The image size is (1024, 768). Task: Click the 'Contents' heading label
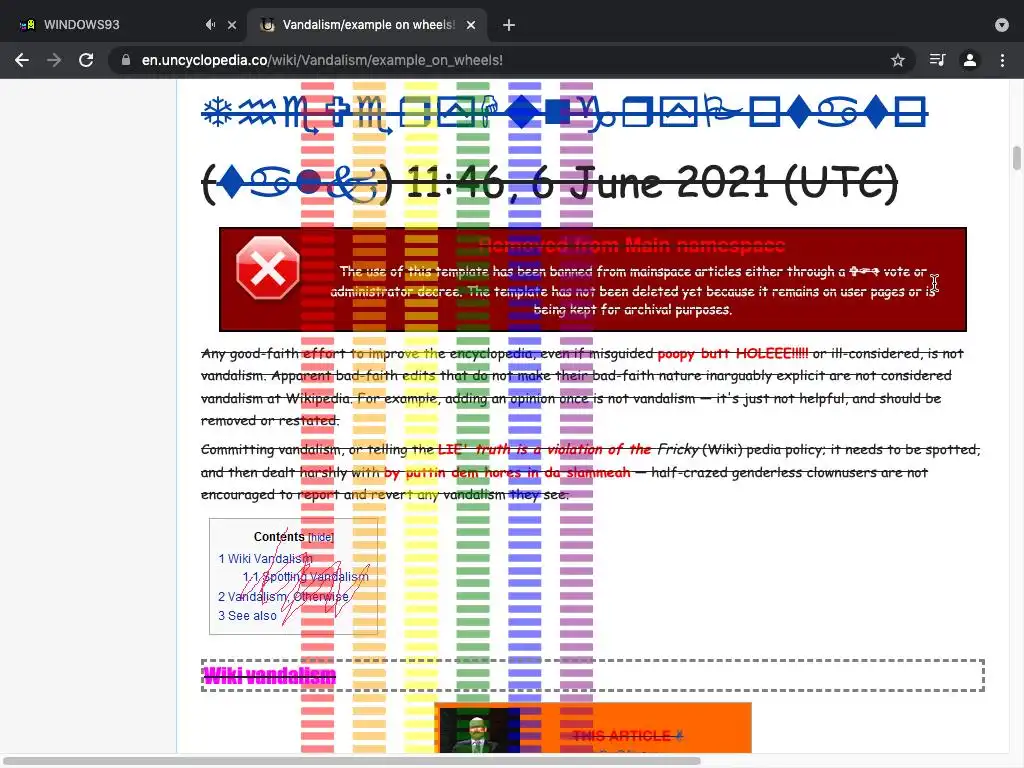click(279, 537)
